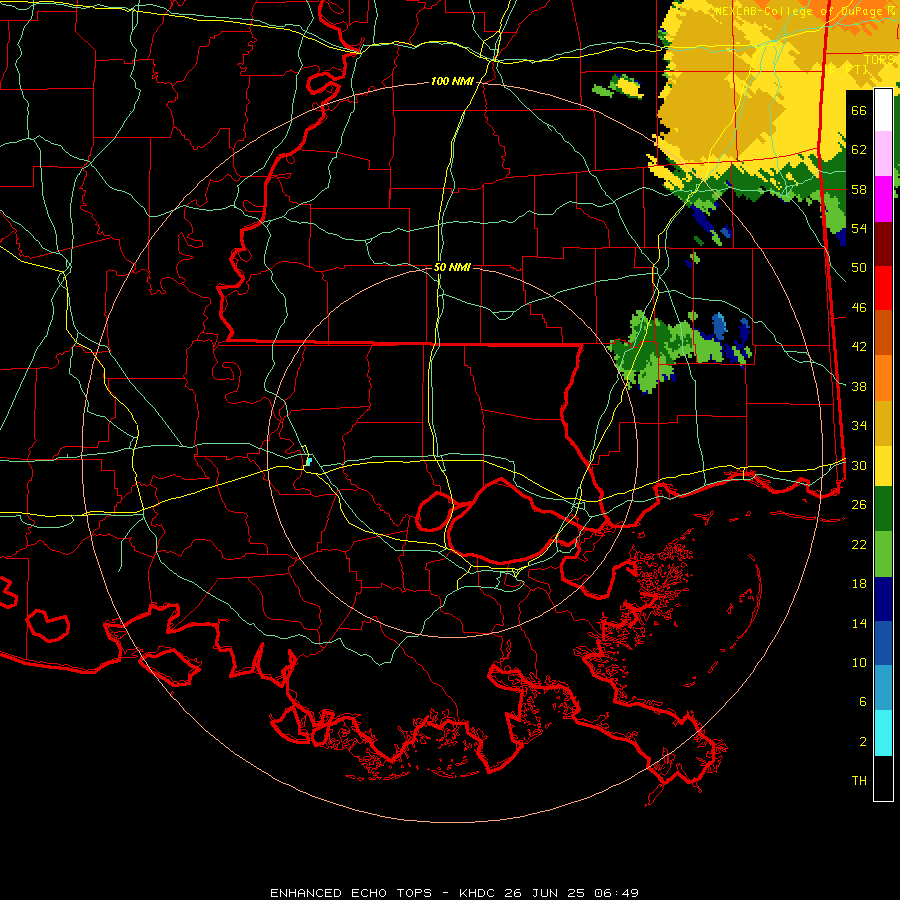This screenshot has width=900, height=900.
Task: Click the 100 NMI range ring label
Action: click(452, 82)
